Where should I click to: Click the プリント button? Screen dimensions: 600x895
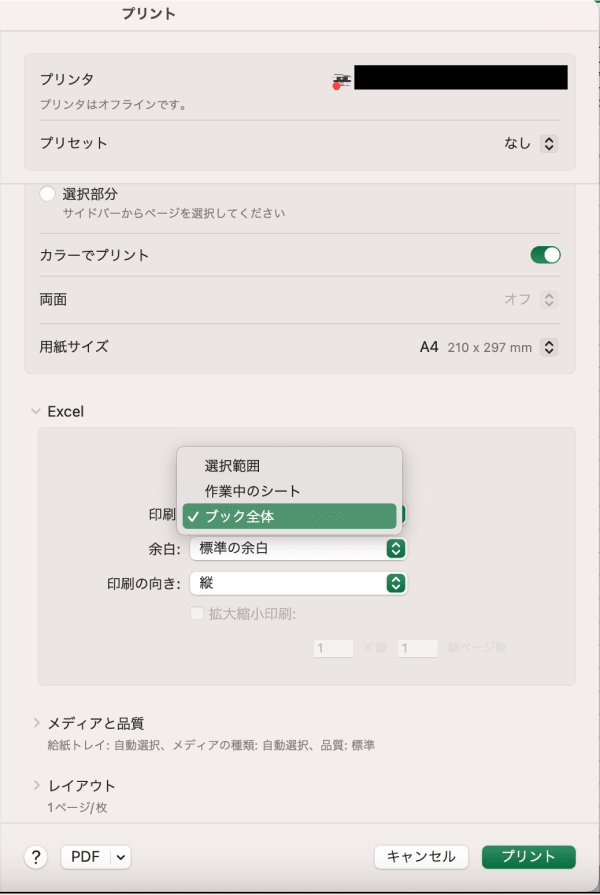pyautogui.click(x=528, y=856)
